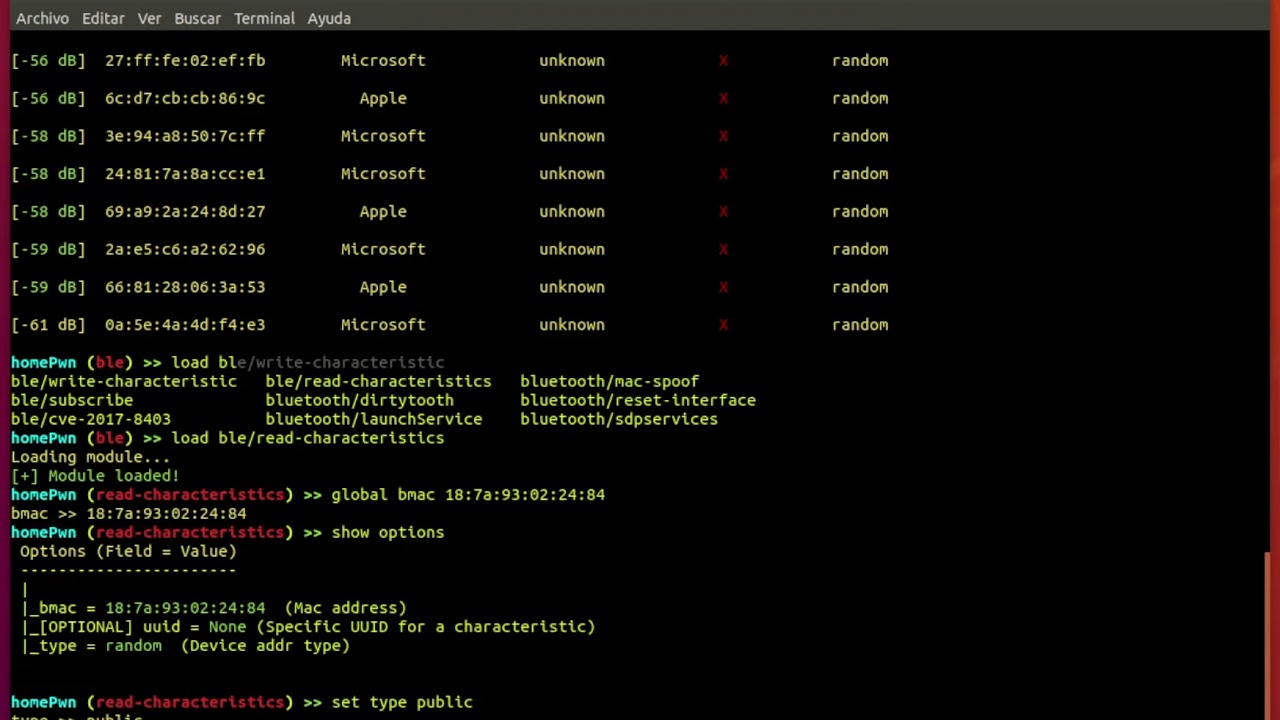Select MAC address 66:81:28:06:3a:53

(185, 287)
